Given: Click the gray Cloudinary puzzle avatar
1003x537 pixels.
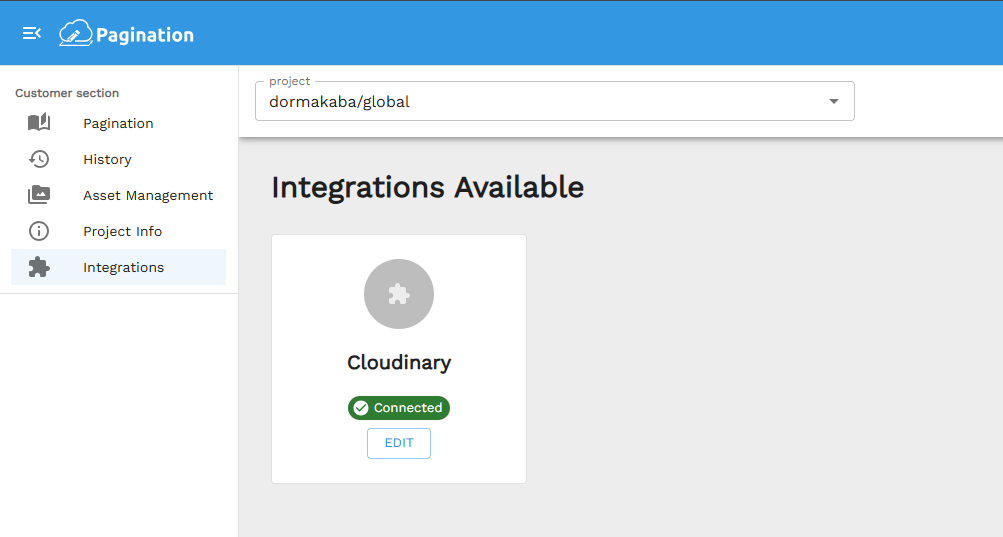Looking at the screenshot, I should pyautogui.click(x=399, y=294).
